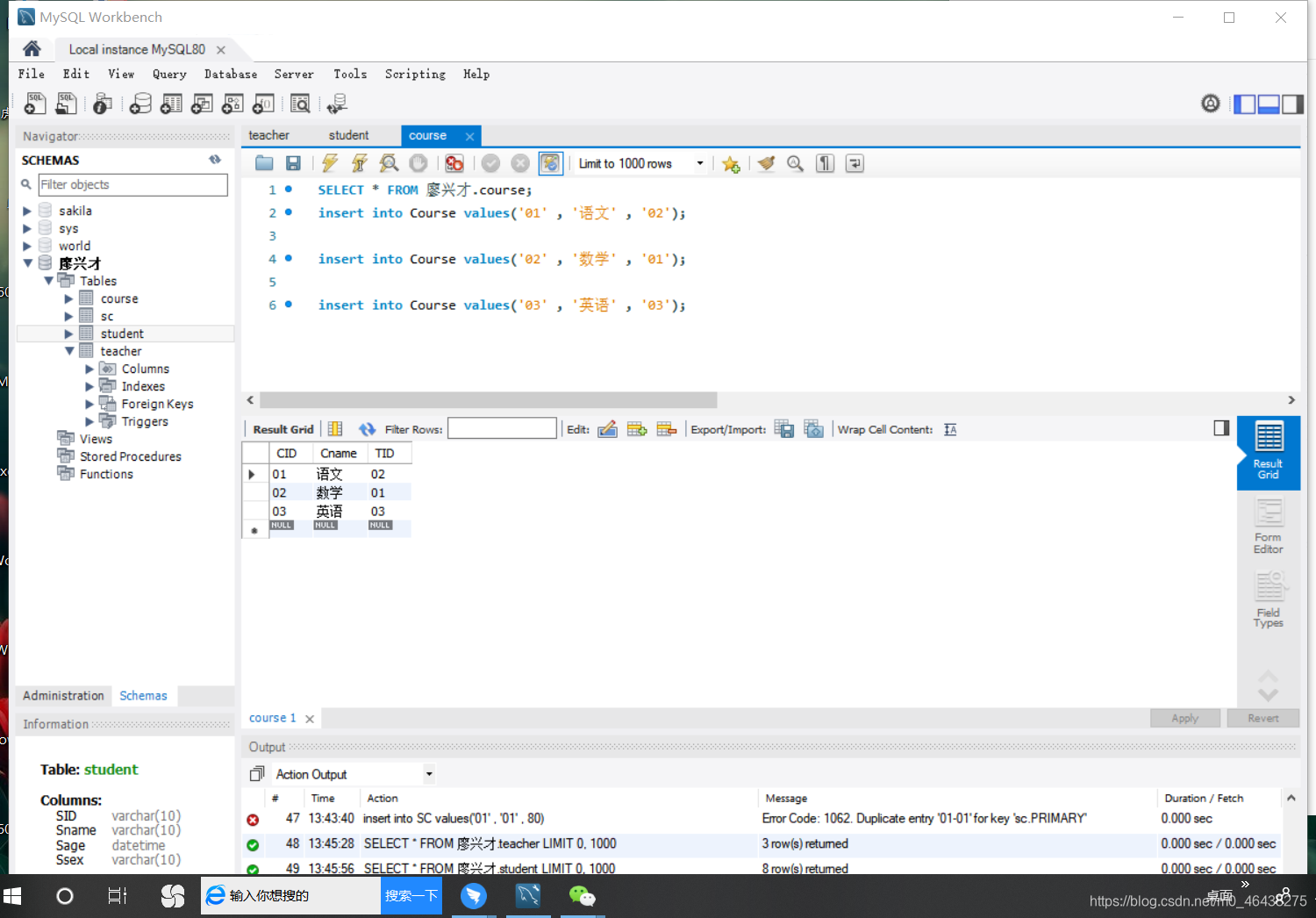Toggle auto-commit mode button

point(550,163)
